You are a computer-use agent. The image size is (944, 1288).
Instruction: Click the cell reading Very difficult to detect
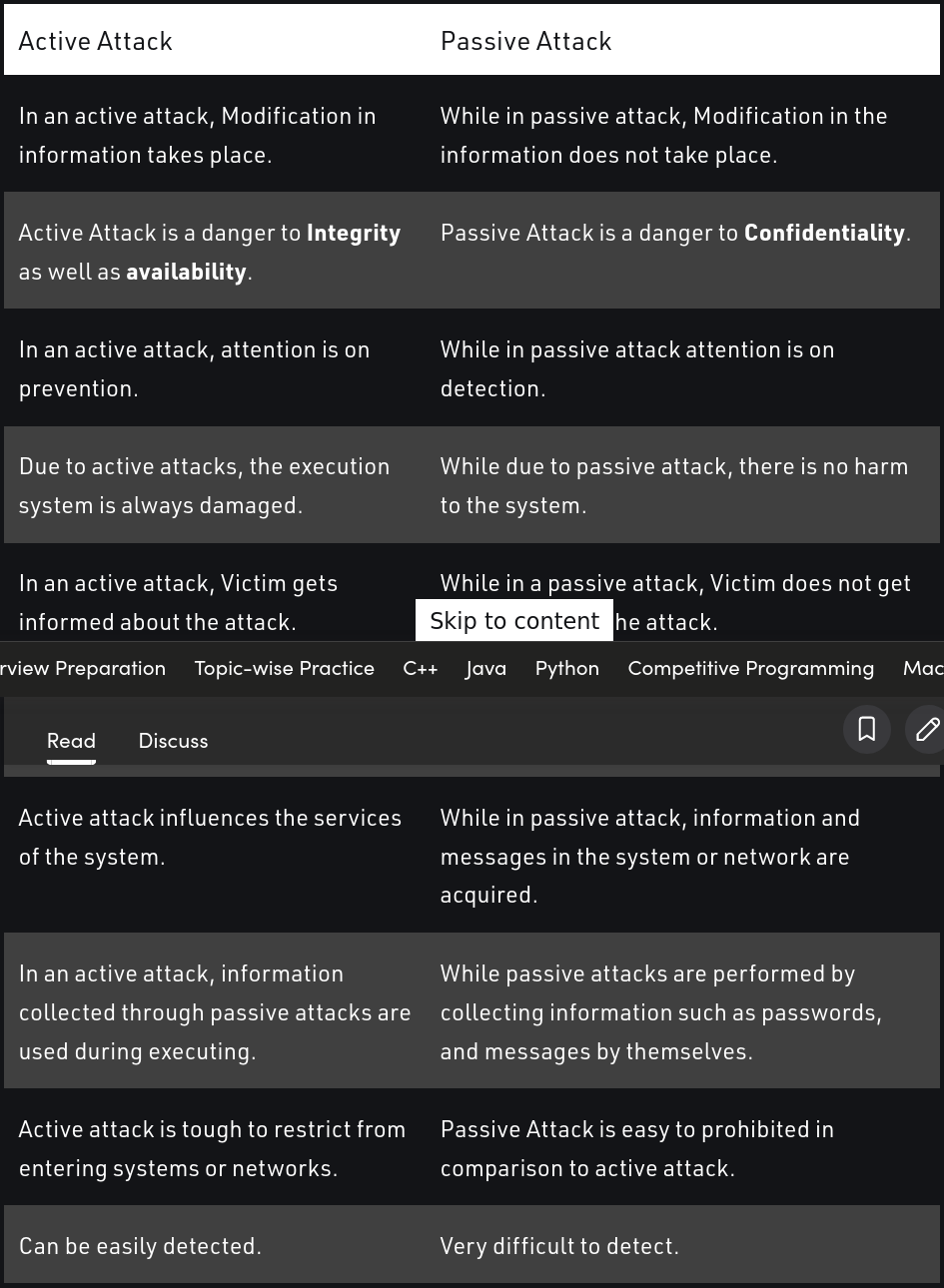(558, 1245)
